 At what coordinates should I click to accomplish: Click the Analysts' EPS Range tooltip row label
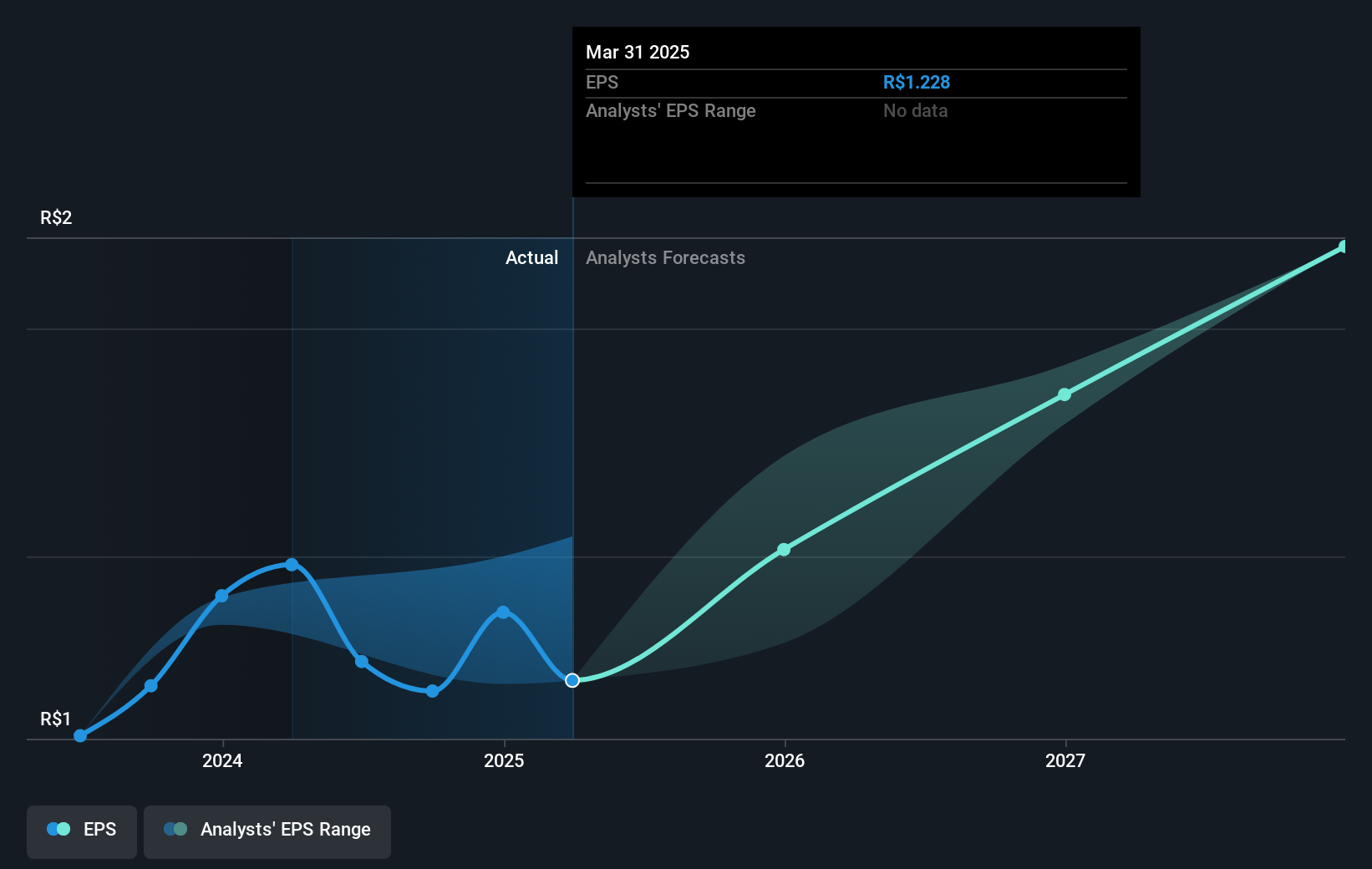tap(670, 110)
